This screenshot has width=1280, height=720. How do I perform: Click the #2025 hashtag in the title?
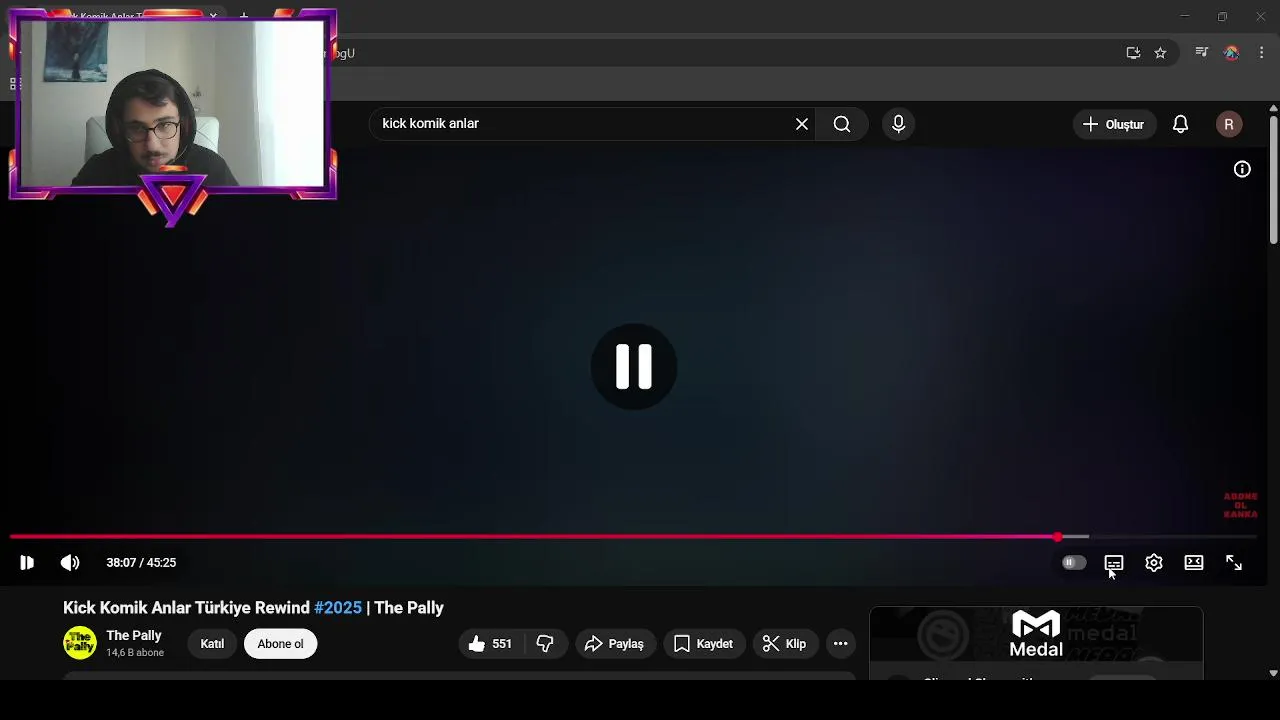pos(338,608)
